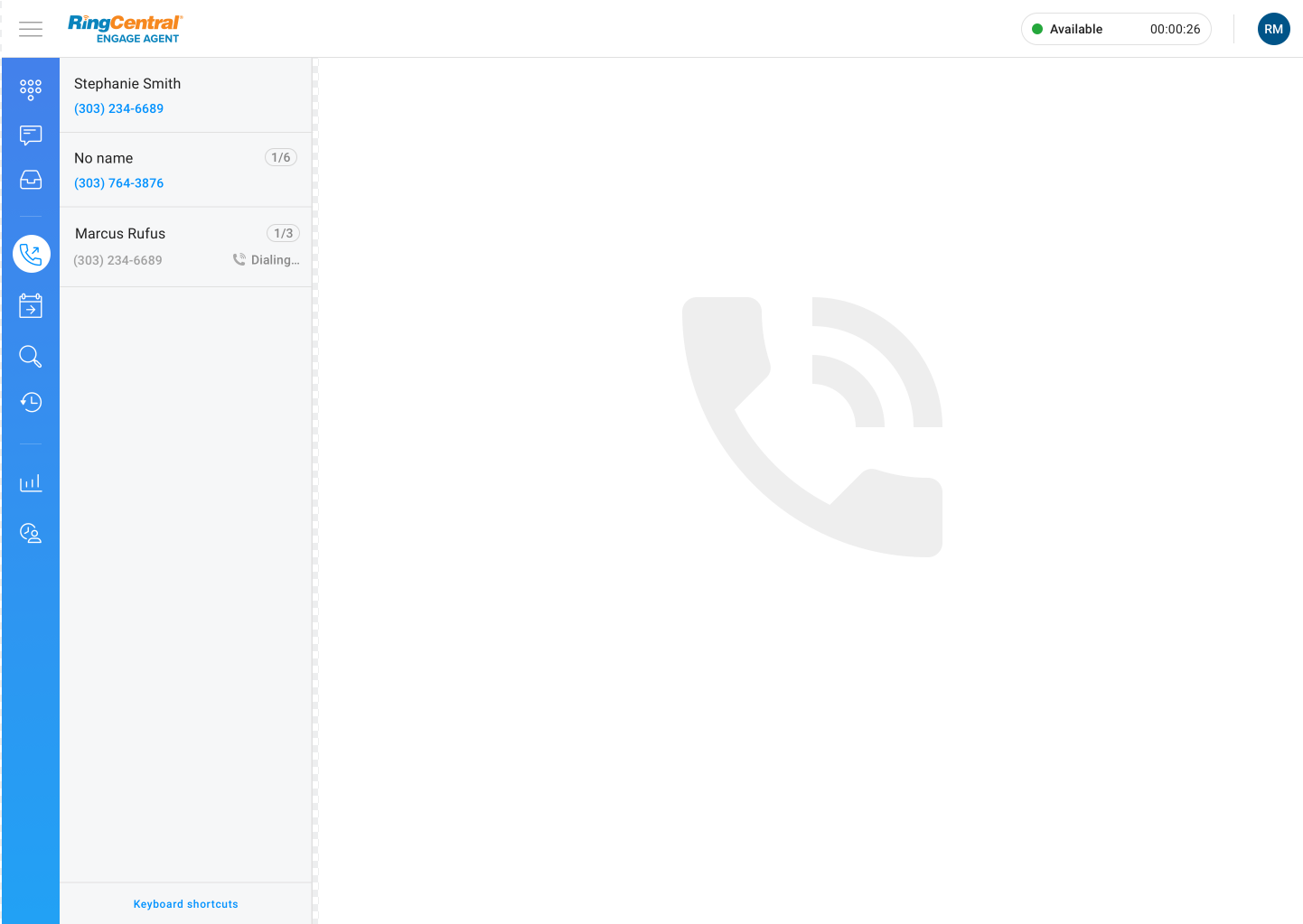Open the scheduled callbacks calendar icon
The image size is (1303, 924).
tap(30, 305)
